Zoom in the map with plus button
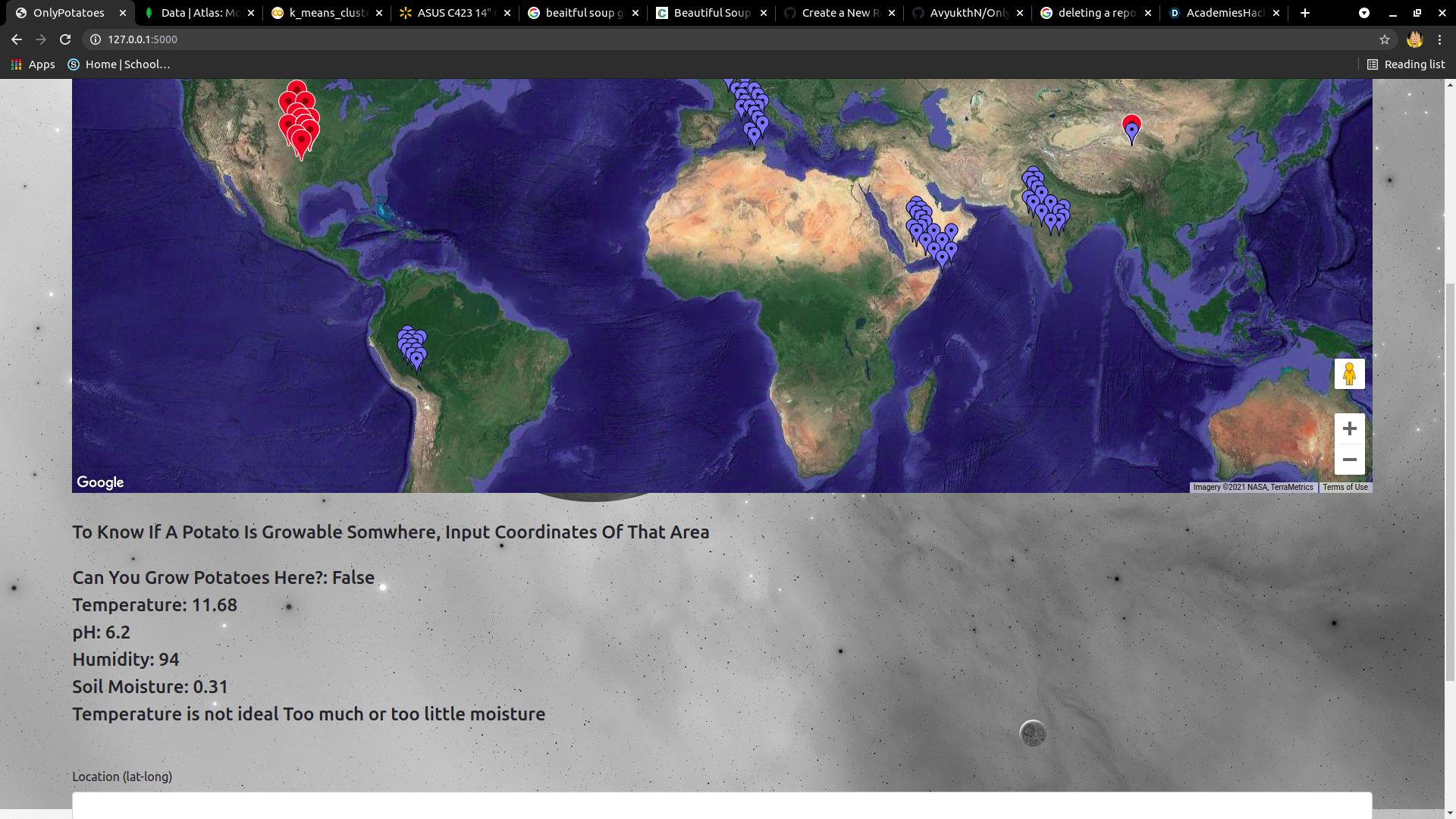 pos(1349,429)
